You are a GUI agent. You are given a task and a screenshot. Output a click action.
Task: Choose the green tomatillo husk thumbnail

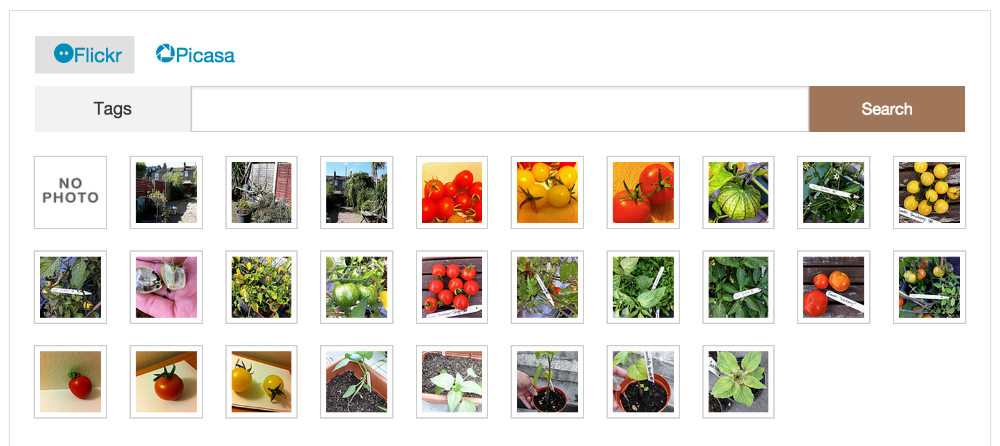[x=738, y=192]
